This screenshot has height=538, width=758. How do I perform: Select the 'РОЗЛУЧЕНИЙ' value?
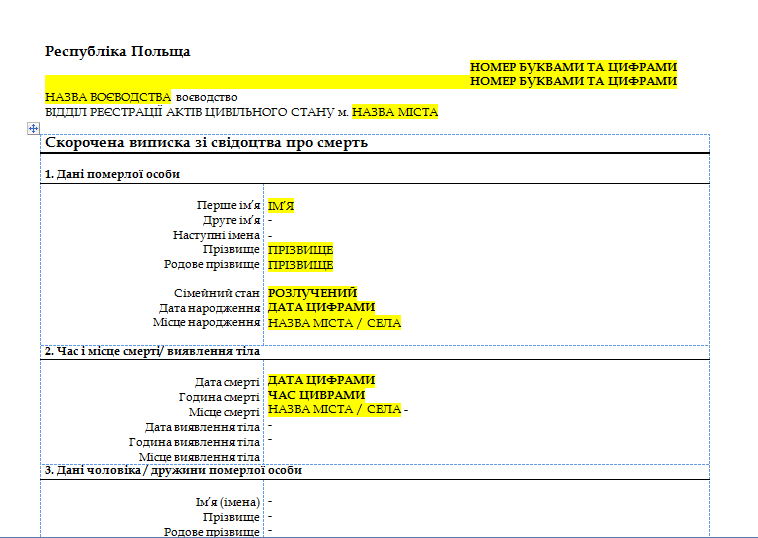312,293
